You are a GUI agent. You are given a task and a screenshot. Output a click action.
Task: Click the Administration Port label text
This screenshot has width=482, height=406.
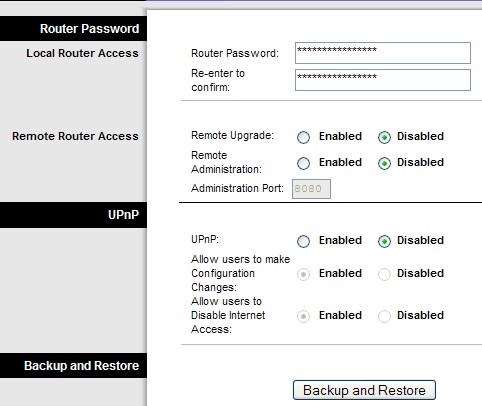[237, 188]
